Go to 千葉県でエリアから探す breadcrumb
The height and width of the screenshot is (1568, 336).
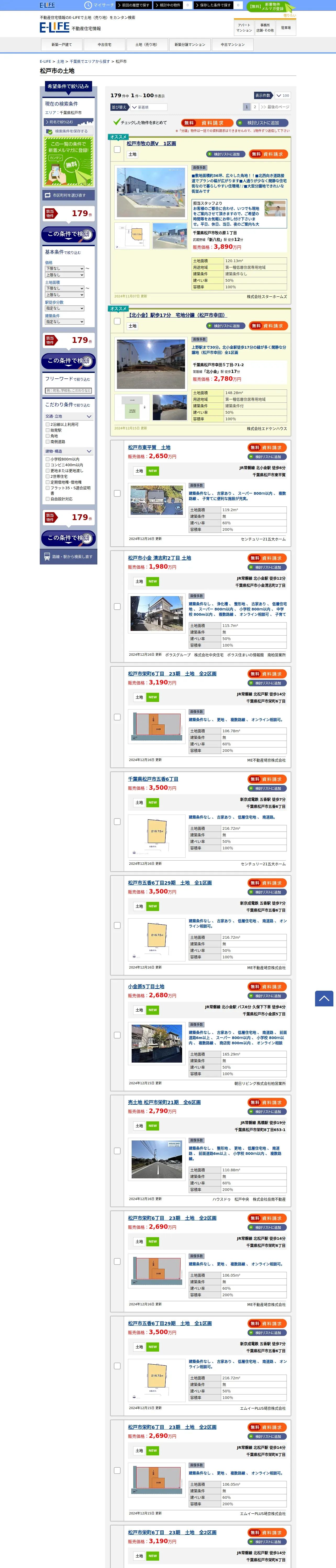(90, 61)
